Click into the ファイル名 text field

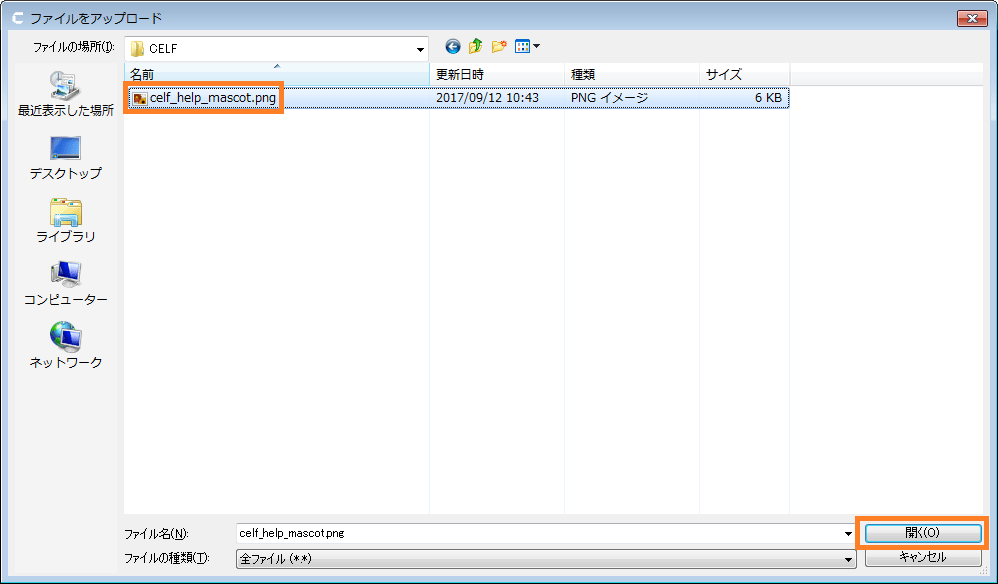[x=540, y=534]
